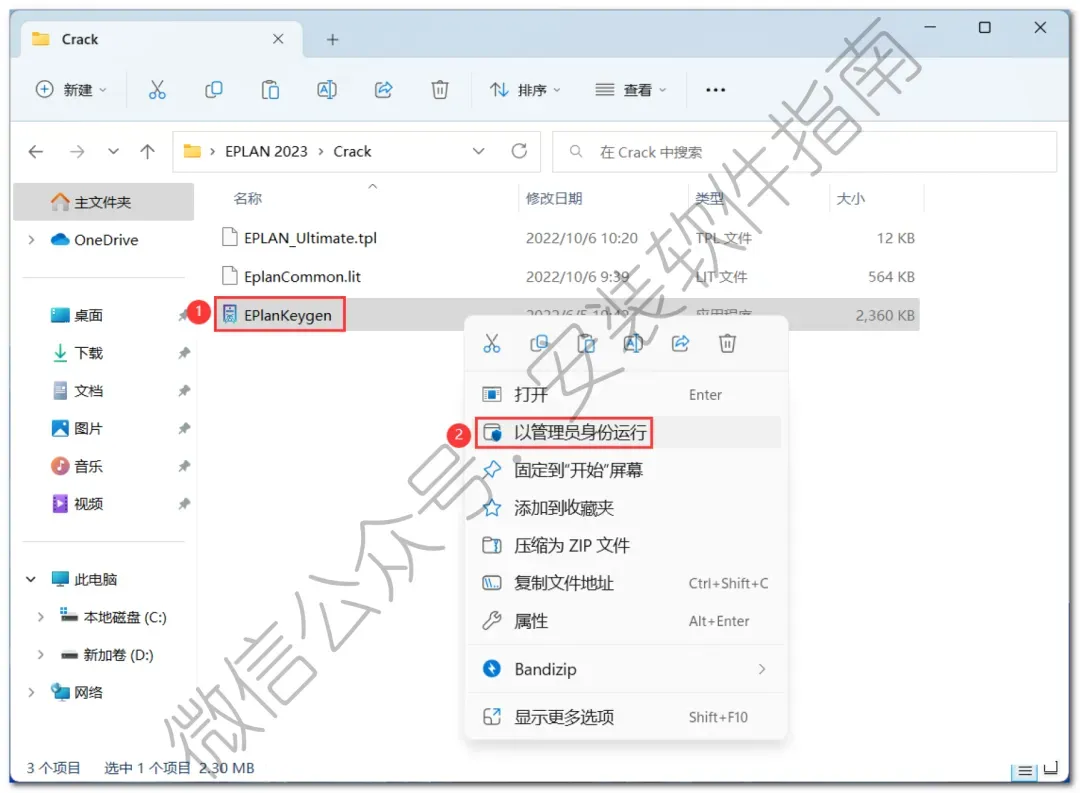Expand the 网络 tree node
Image resolution: width=1080 pixels, height=793 pixels.
[31, 692]
